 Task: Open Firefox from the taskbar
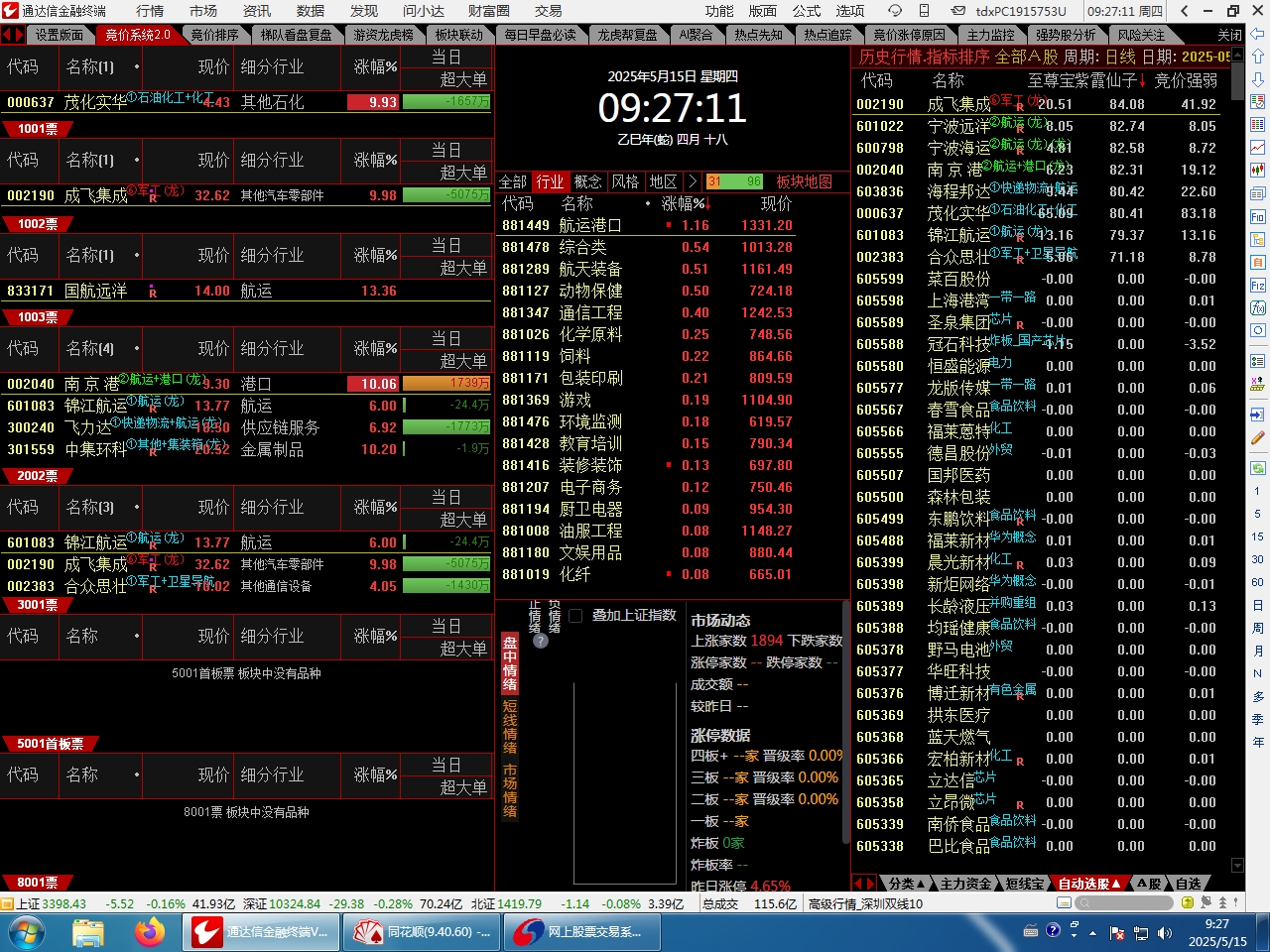click(x=150, y=932)
